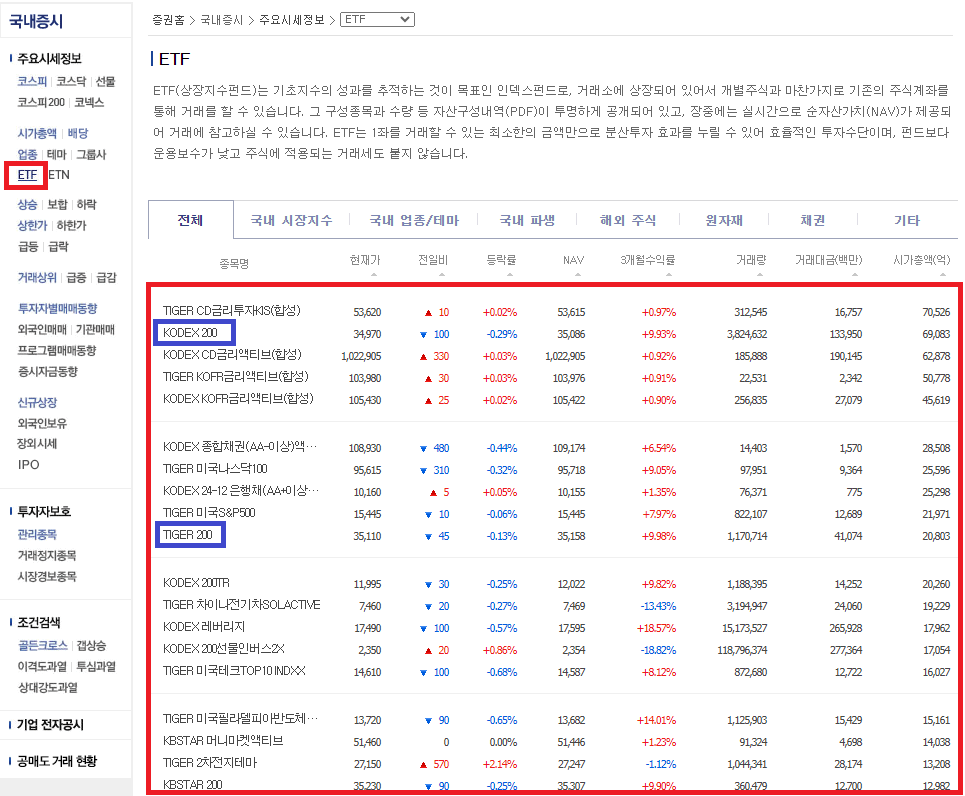This screenshot has width=965, height=796.
Task: Open 외국인매매 sidebar link
Action: tap(42, 329)
